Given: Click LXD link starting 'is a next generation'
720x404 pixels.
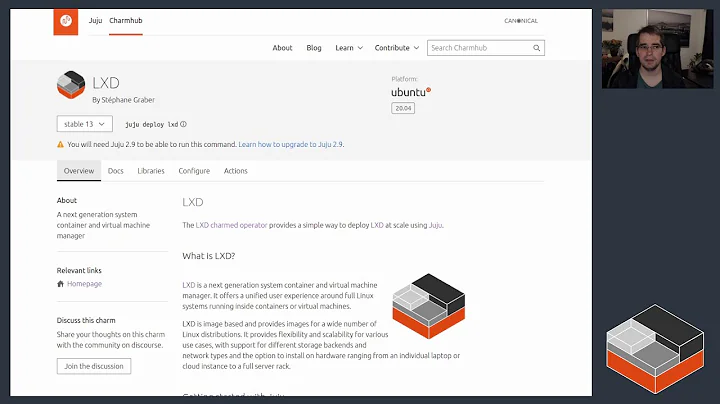Looking at the screenshot, I should 189,285.
